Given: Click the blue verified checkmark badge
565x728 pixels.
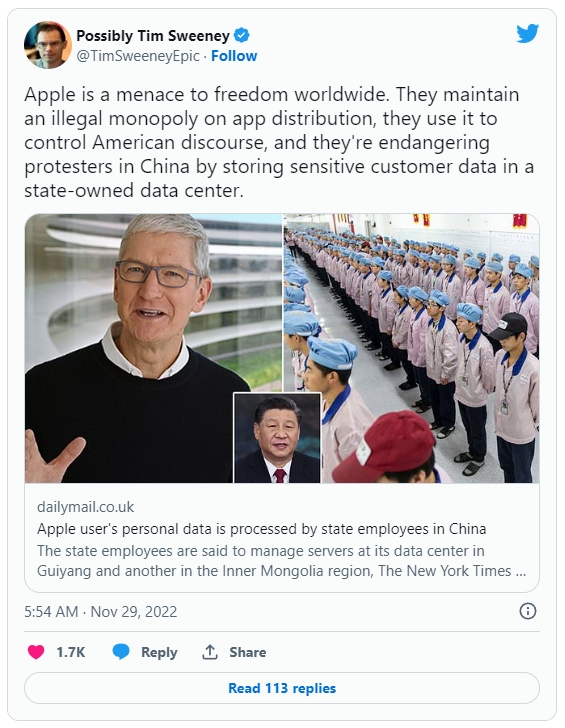Looking at the screenshot, I should 241,35.
